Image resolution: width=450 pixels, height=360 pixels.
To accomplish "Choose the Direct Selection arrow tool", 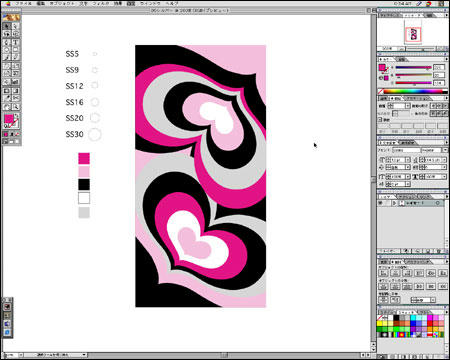I will click(x=16, y=26).
